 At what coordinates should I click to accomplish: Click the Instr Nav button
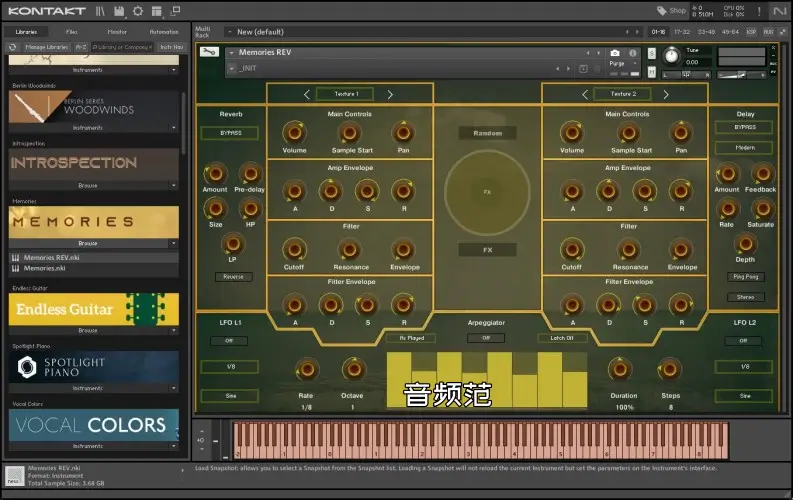171,47
